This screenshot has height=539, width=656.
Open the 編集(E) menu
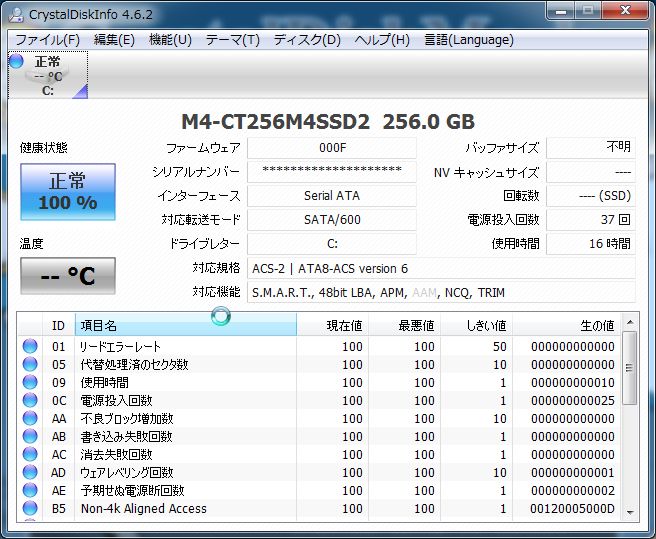pyautogui.click(x=114, y=40)
